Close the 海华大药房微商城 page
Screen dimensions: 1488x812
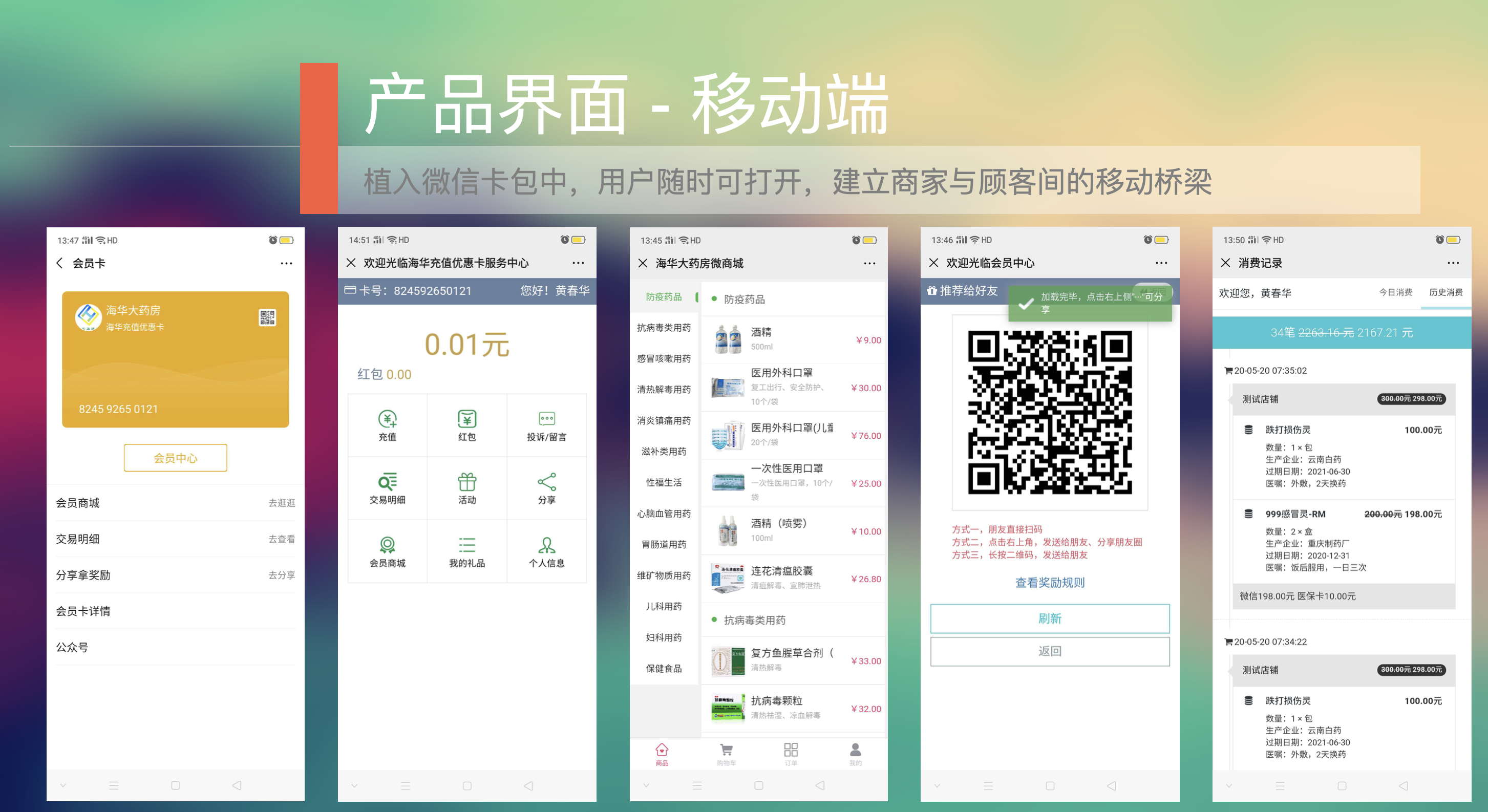(x=643, y=263)
